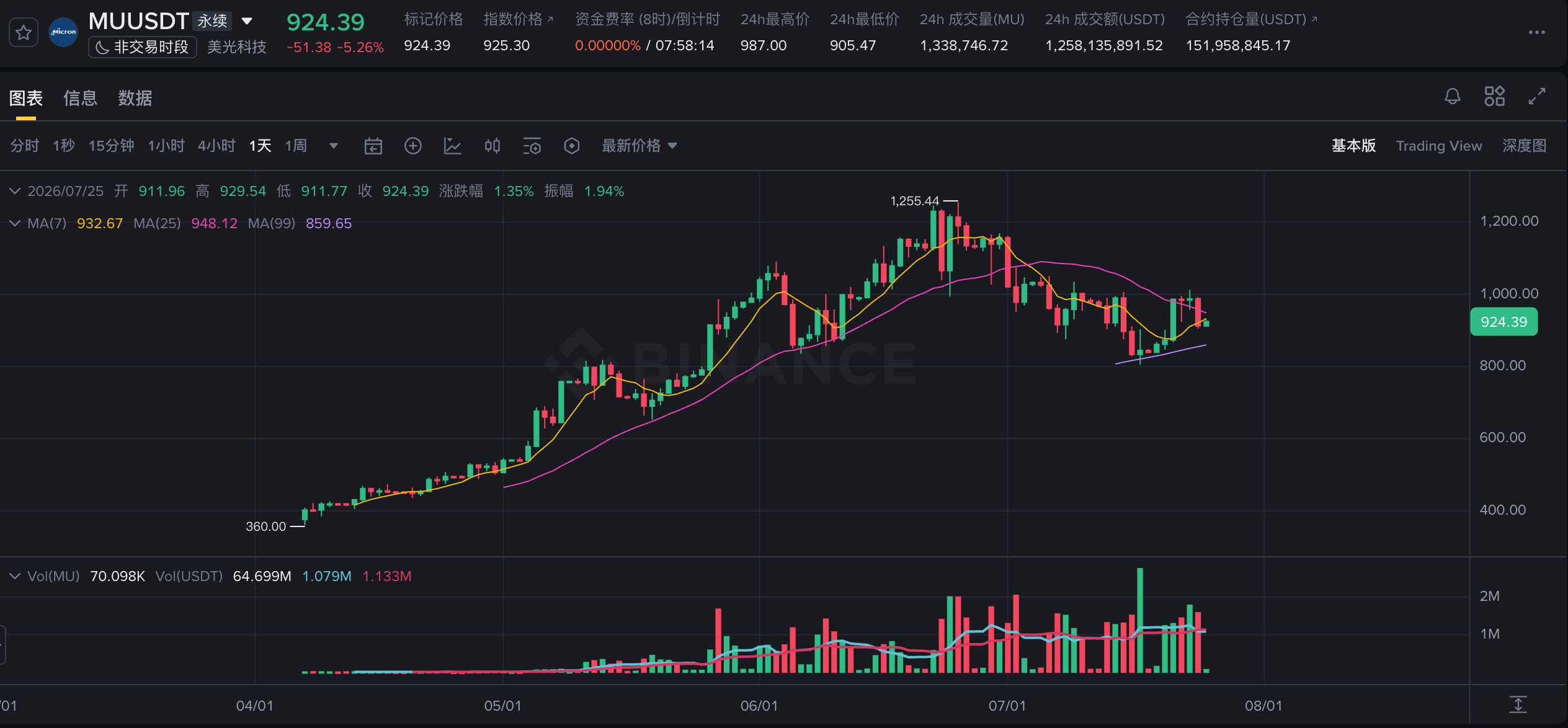This screenshot has width=1568, height=728.
Task: Expand chart to fullscreen
Action: (1537, 96)
